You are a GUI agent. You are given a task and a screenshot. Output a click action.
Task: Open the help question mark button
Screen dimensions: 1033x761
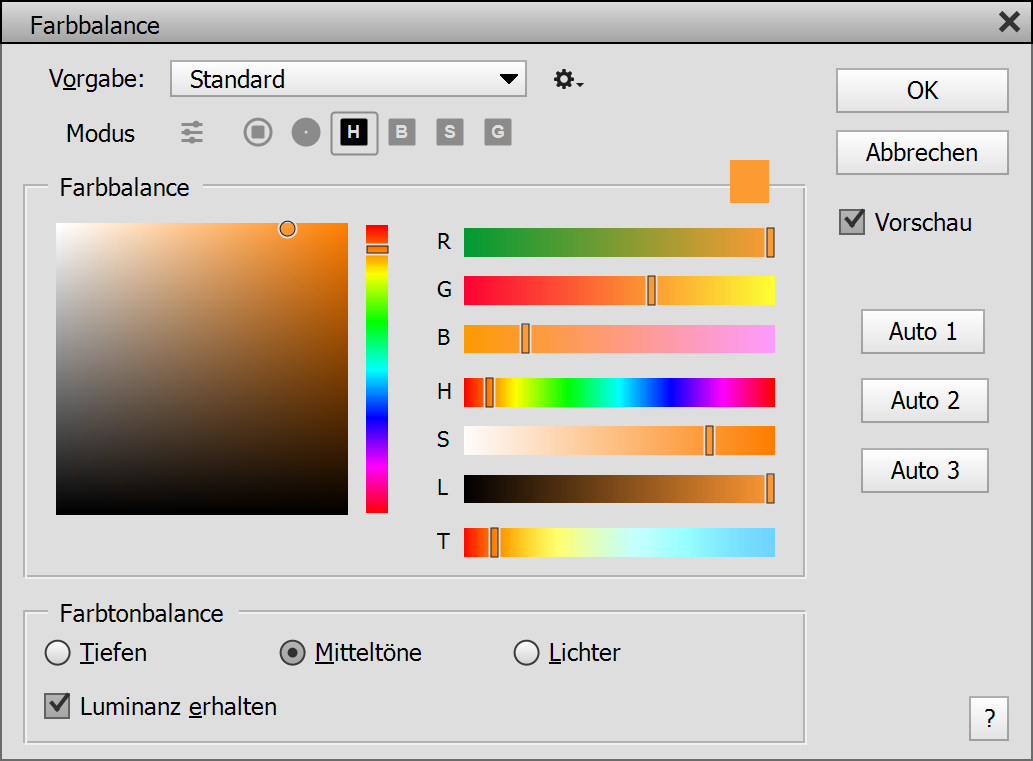pyautogui.click(x=989, y=718)
